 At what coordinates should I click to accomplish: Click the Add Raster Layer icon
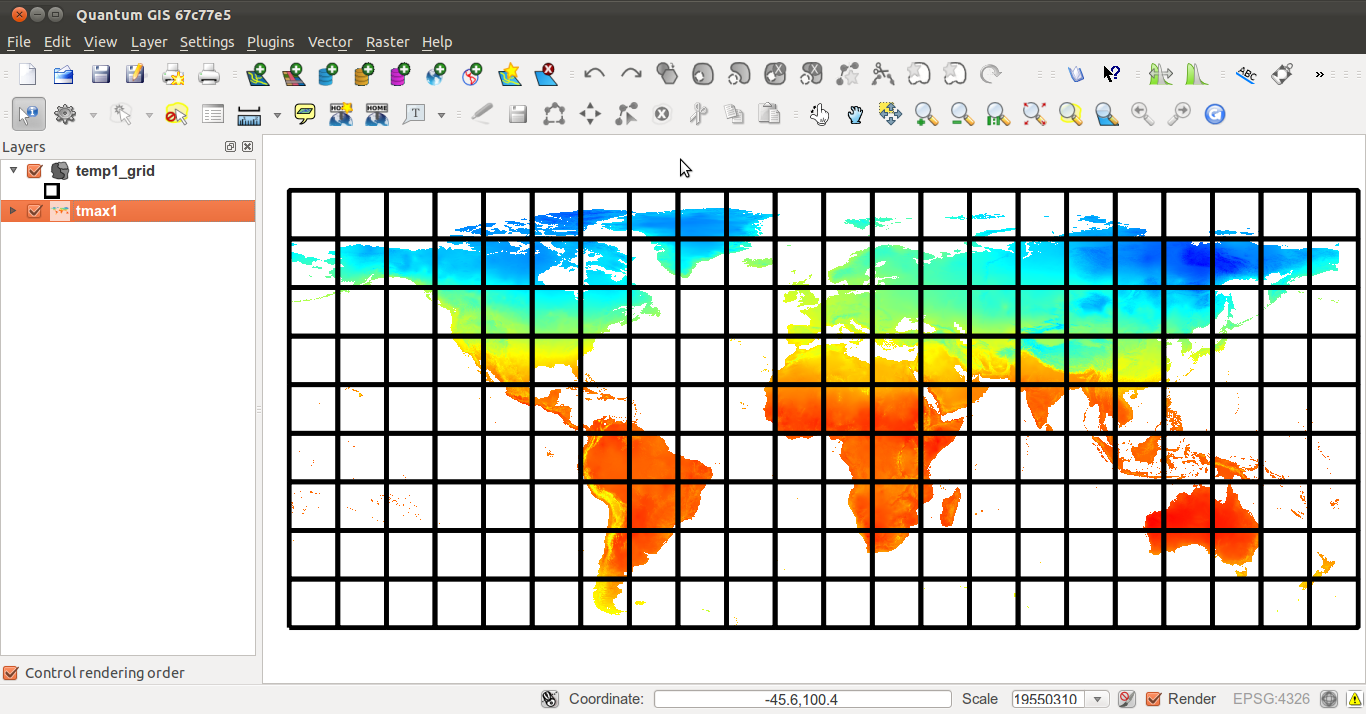293,74
